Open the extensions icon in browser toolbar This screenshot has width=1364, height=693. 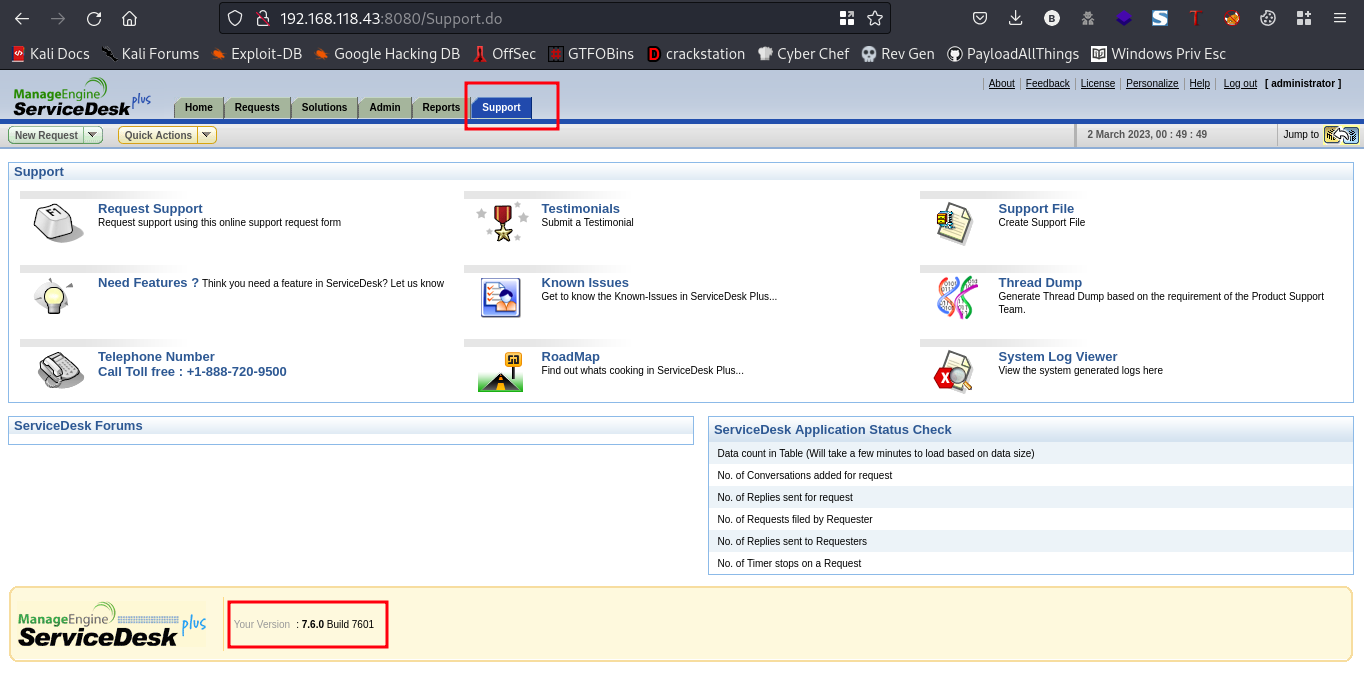pos(1304,18)
